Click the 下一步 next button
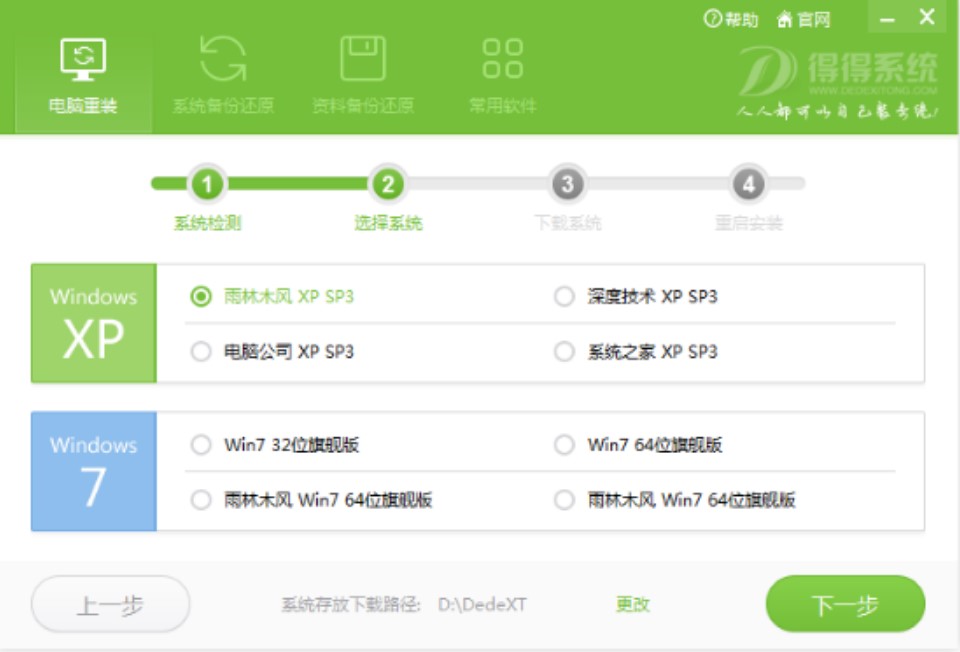Screen dimensions: 960x652 pyautogui.click(x=845, y=604)
